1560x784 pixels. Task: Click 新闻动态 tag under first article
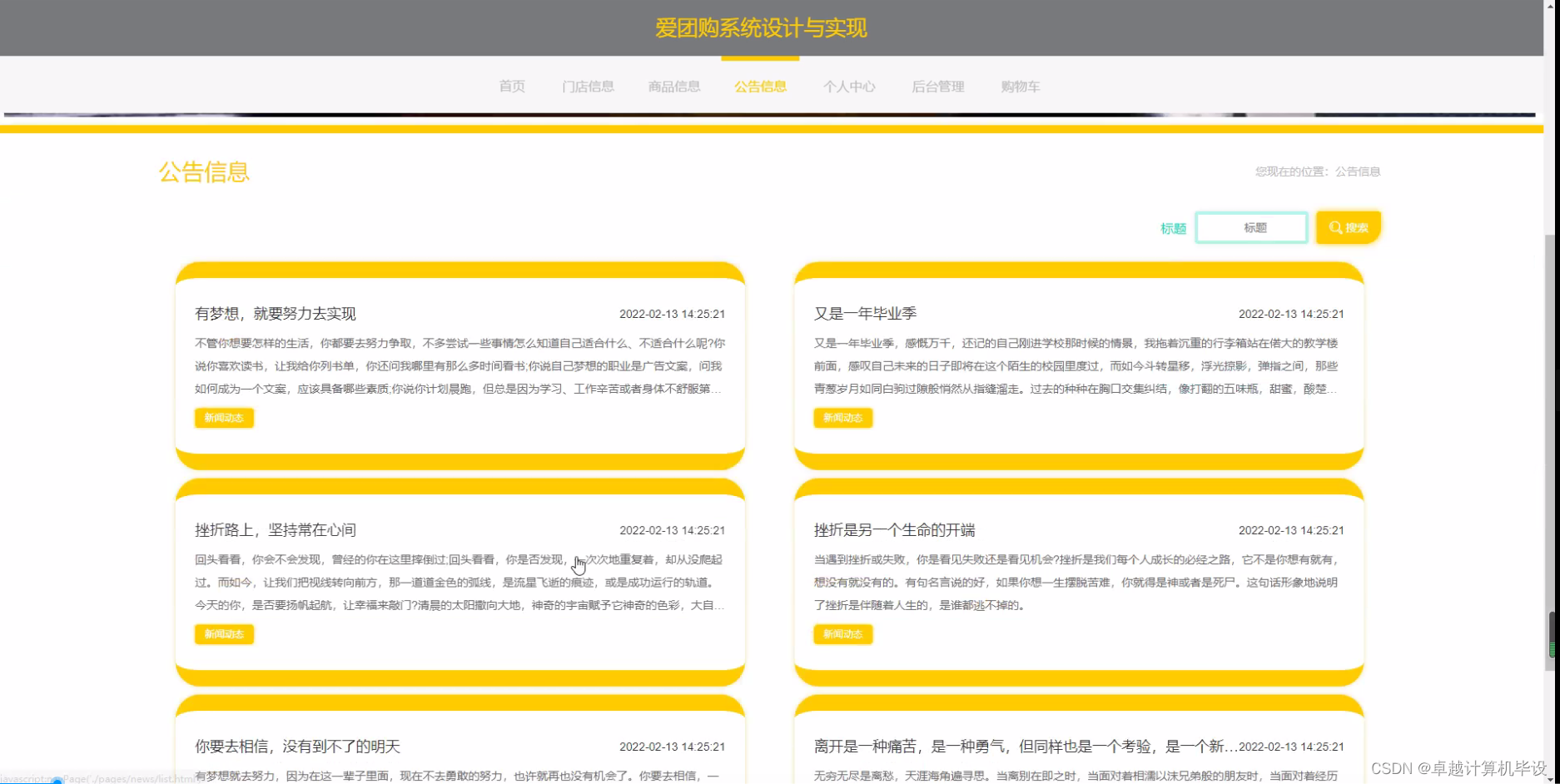[224, 418]
